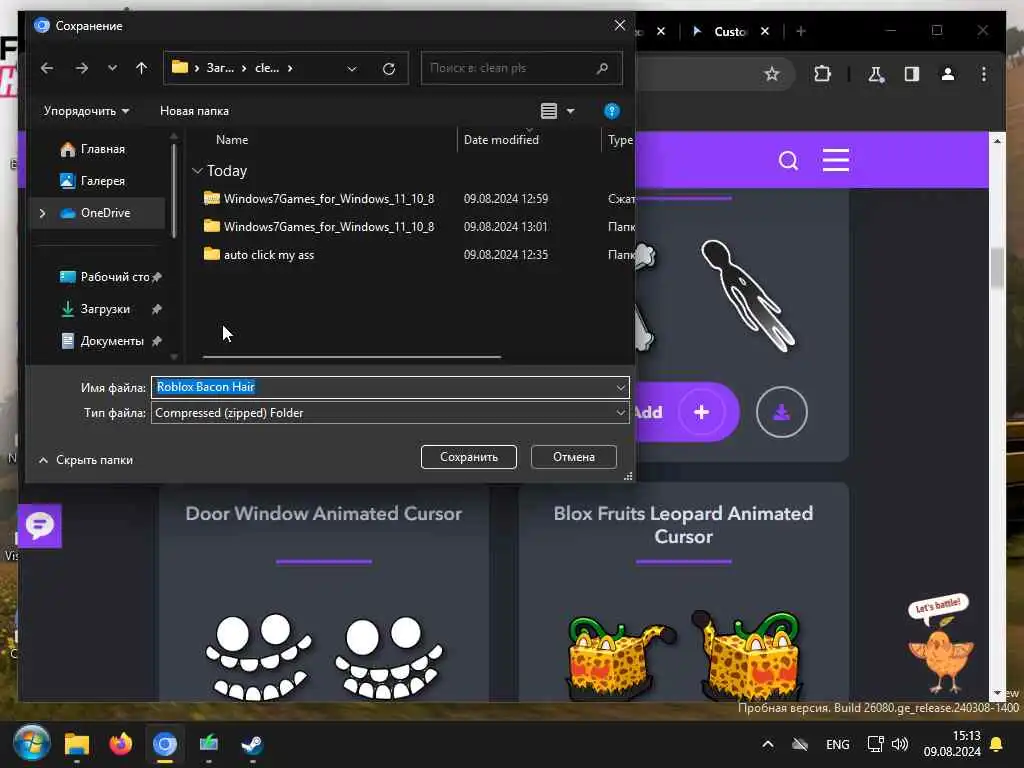Open Chrome Labs flask icon

pyautogui.click(x=876, y=74)
